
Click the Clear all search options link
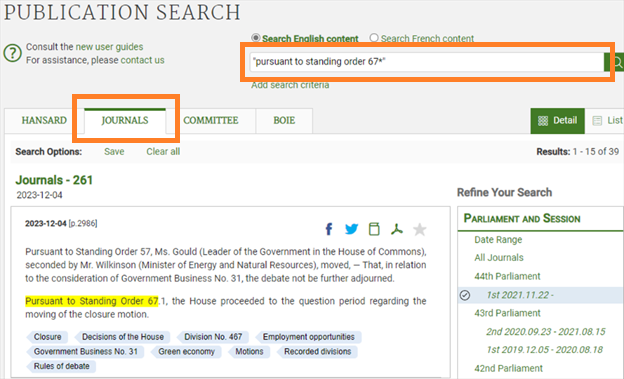(163, 152)
